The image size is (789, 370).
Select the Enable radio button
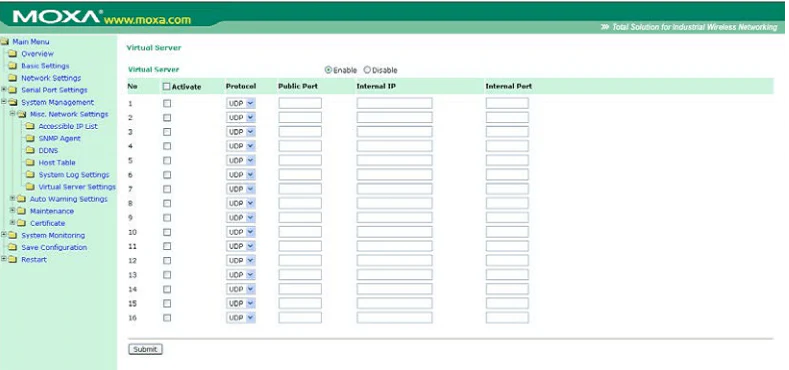(x=329, y=70)
